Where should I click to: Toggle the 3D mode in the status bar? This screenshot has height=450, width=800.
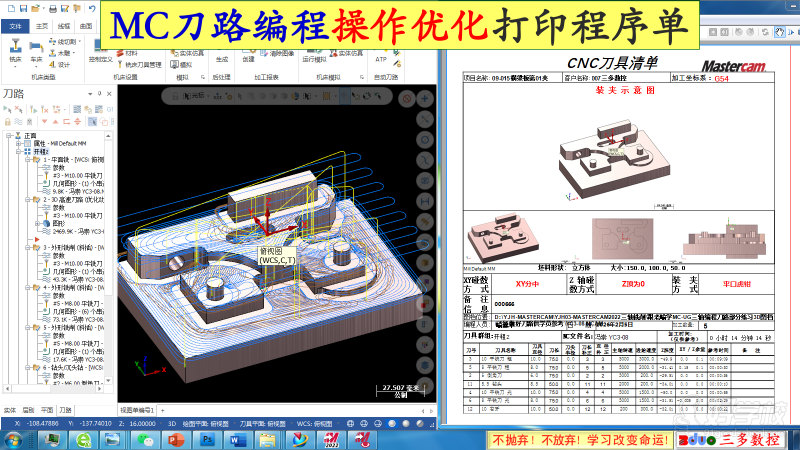coord(171,423)
